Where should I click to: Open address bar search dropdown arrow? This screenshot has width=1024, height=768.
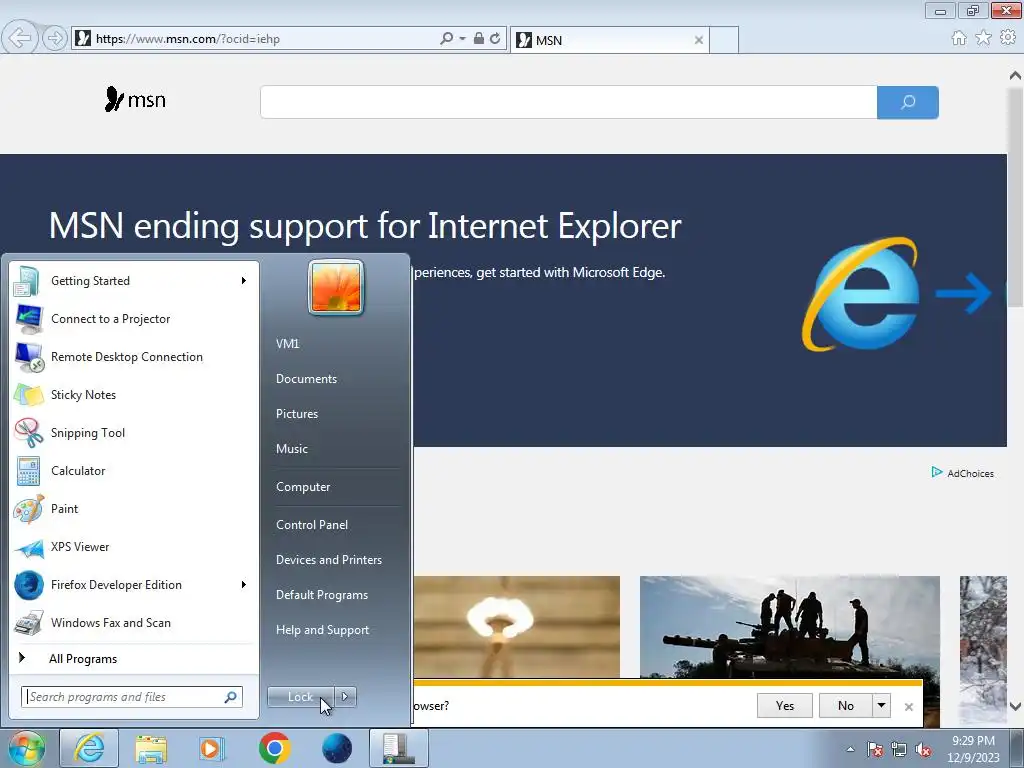click(462, 39)
